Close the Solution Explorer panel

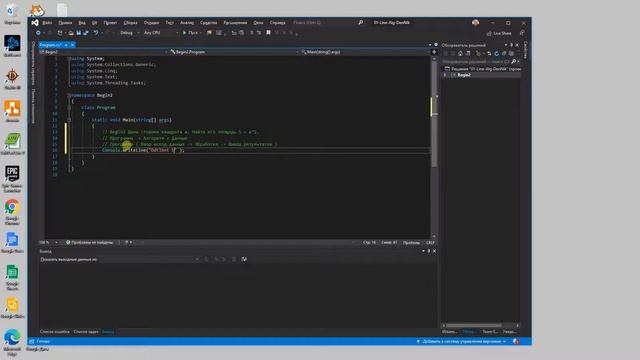click(517, 45)
